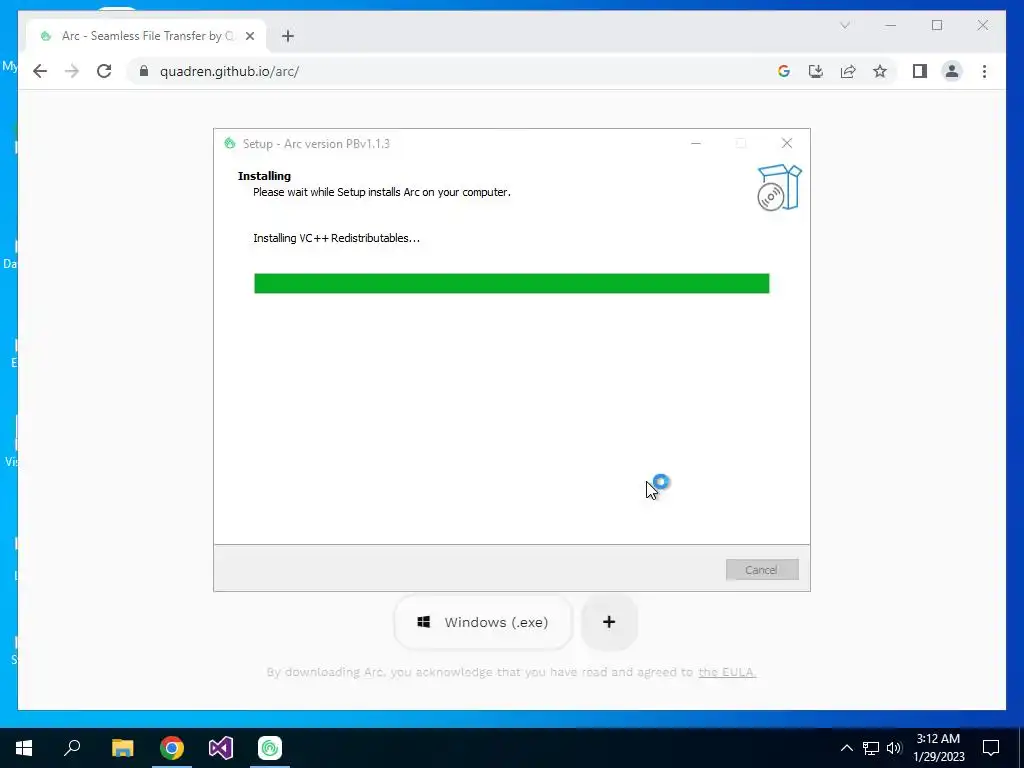The width and height of the screenshot is (1024, 768).
Task: Click the Arc setup taskbar icon
Action: coord(270,748)
